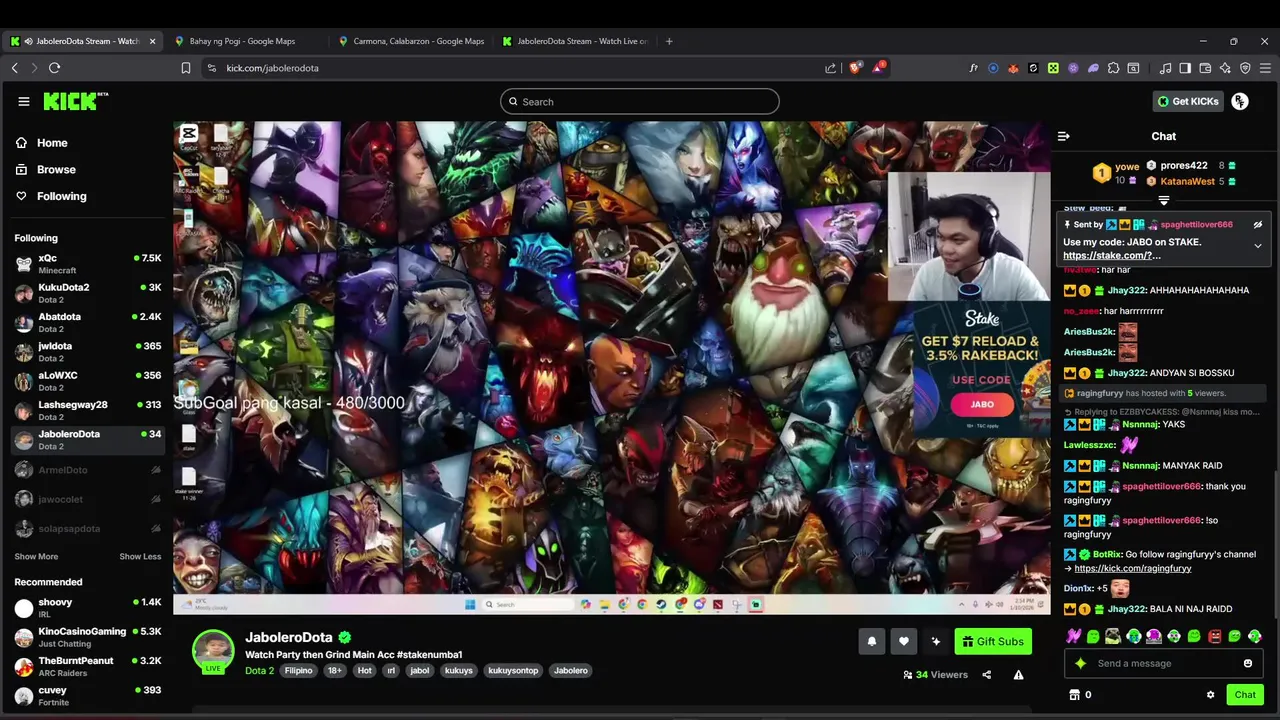Click the Gift Subs button
This screenshot has height=720, width=1280.
993,642
